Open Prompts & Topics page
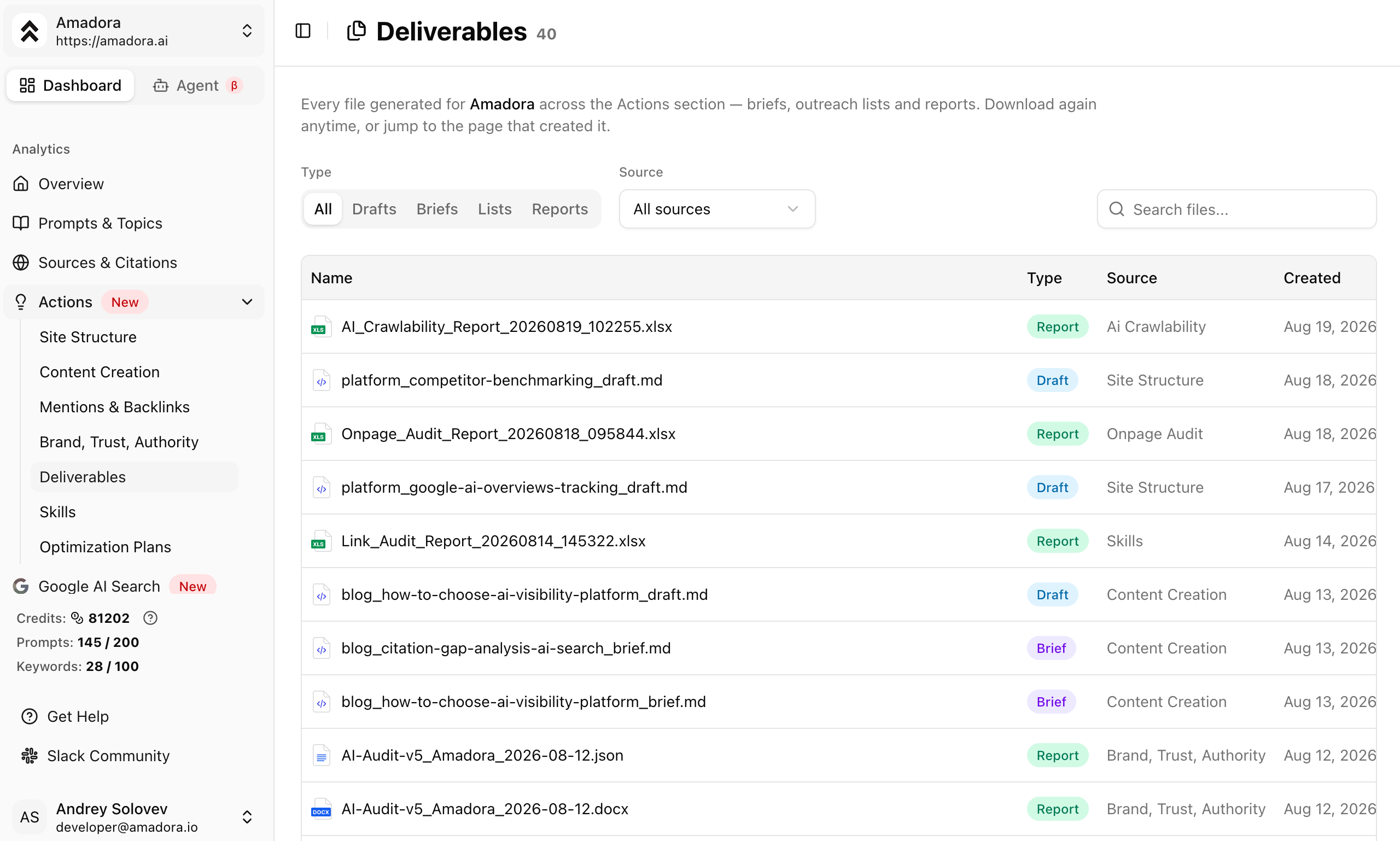Viewport: 1400px width, 841px height. pos(134,223)
